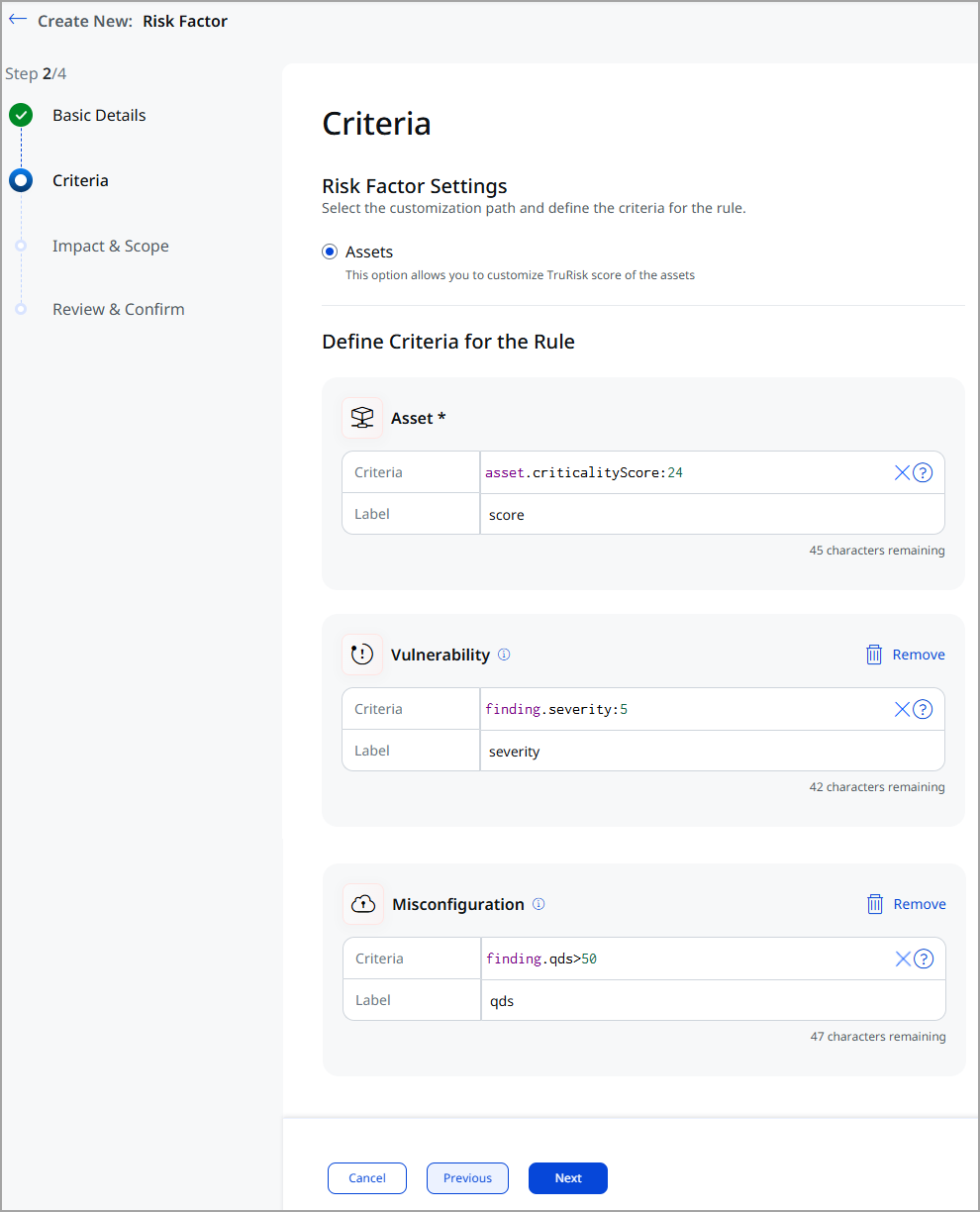Select the Assets radio option

point(330,252)
